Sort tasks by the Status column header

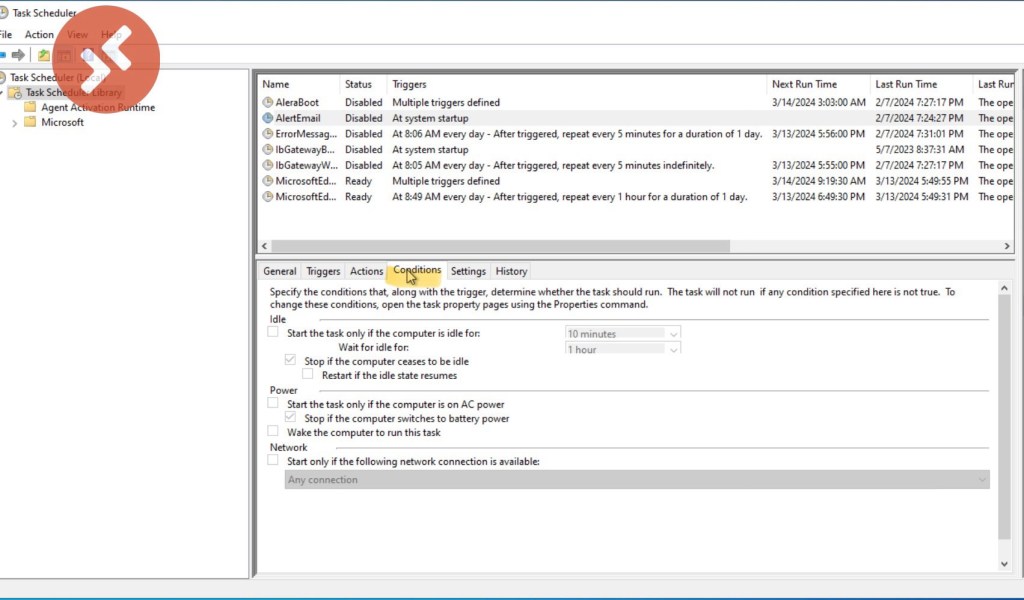coord(358,84)
